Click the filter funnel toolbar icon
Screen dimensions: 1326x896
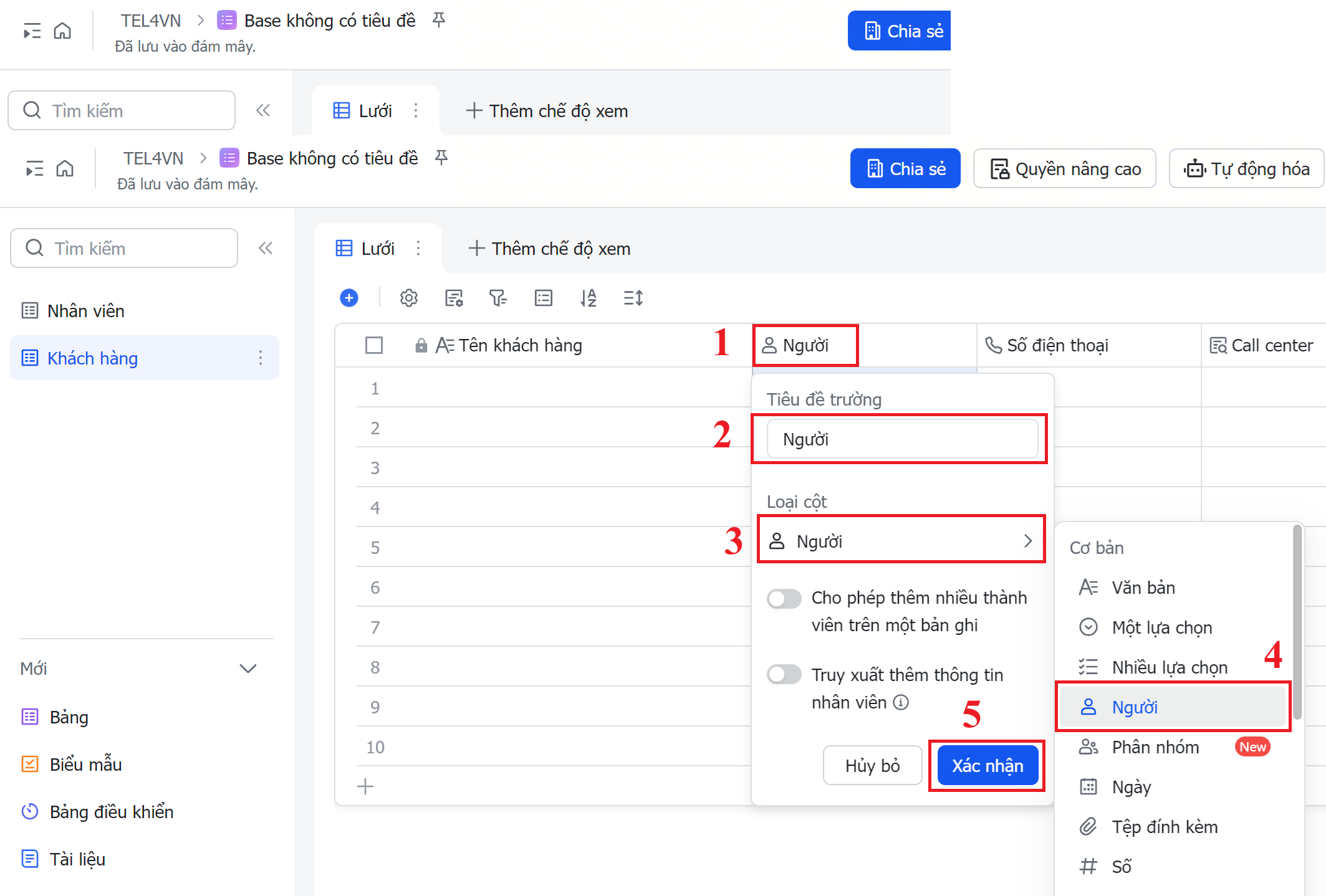point(497,298)
